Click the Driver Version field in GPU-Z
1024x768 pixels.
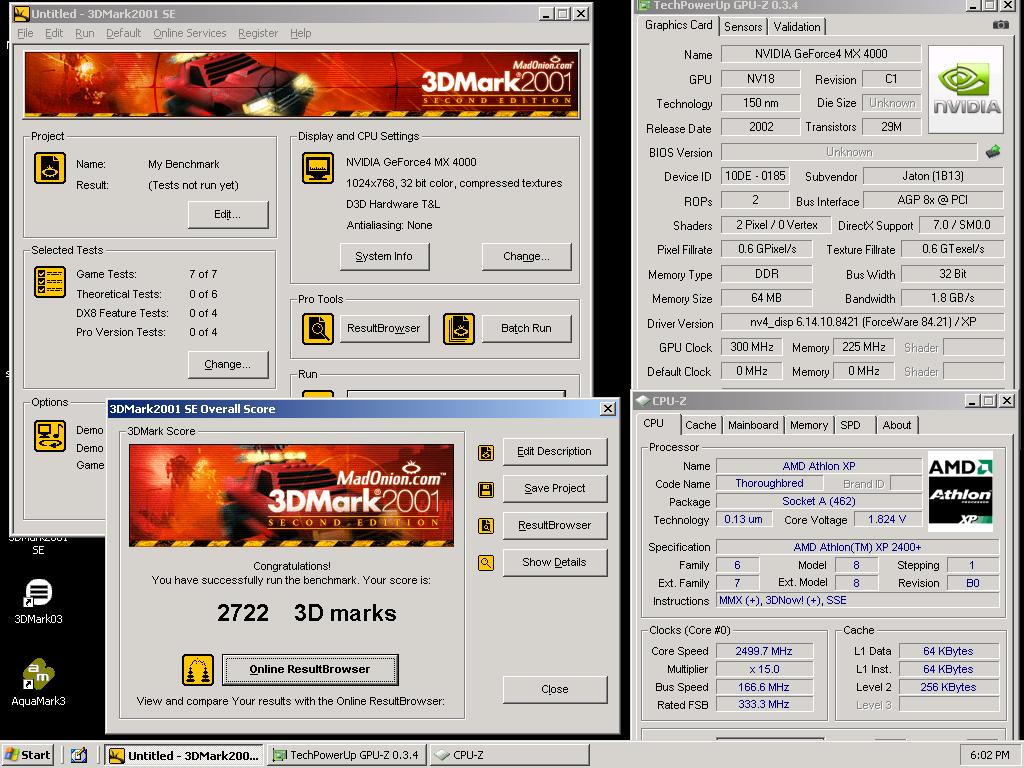[x=862, y=322]
